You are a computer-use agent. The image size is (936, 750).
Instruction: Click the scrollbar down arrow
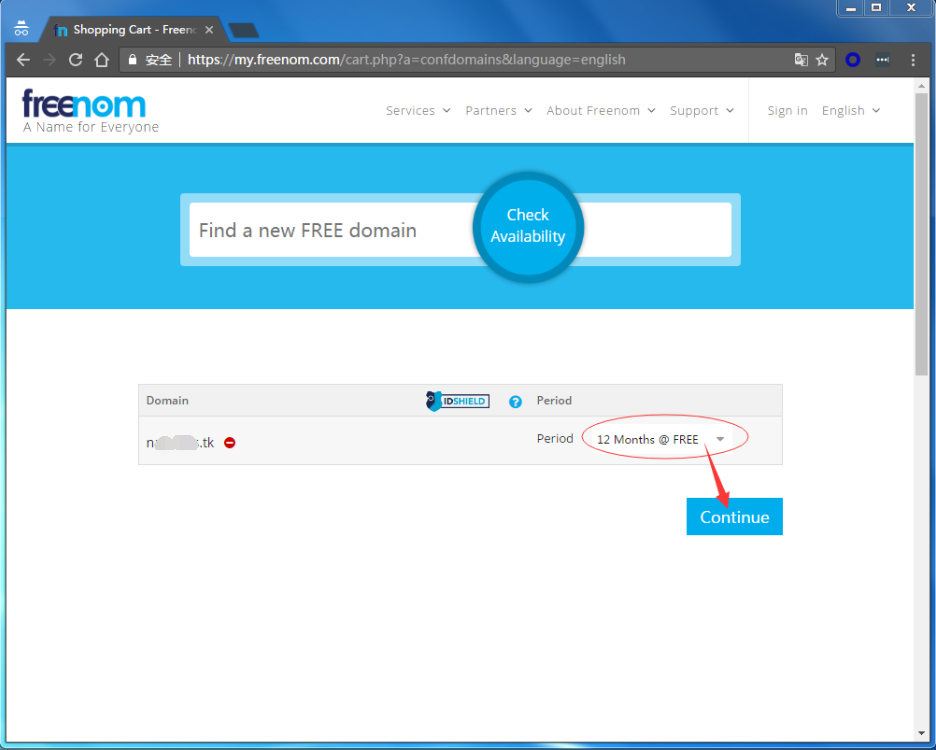[x=921, y=733]
